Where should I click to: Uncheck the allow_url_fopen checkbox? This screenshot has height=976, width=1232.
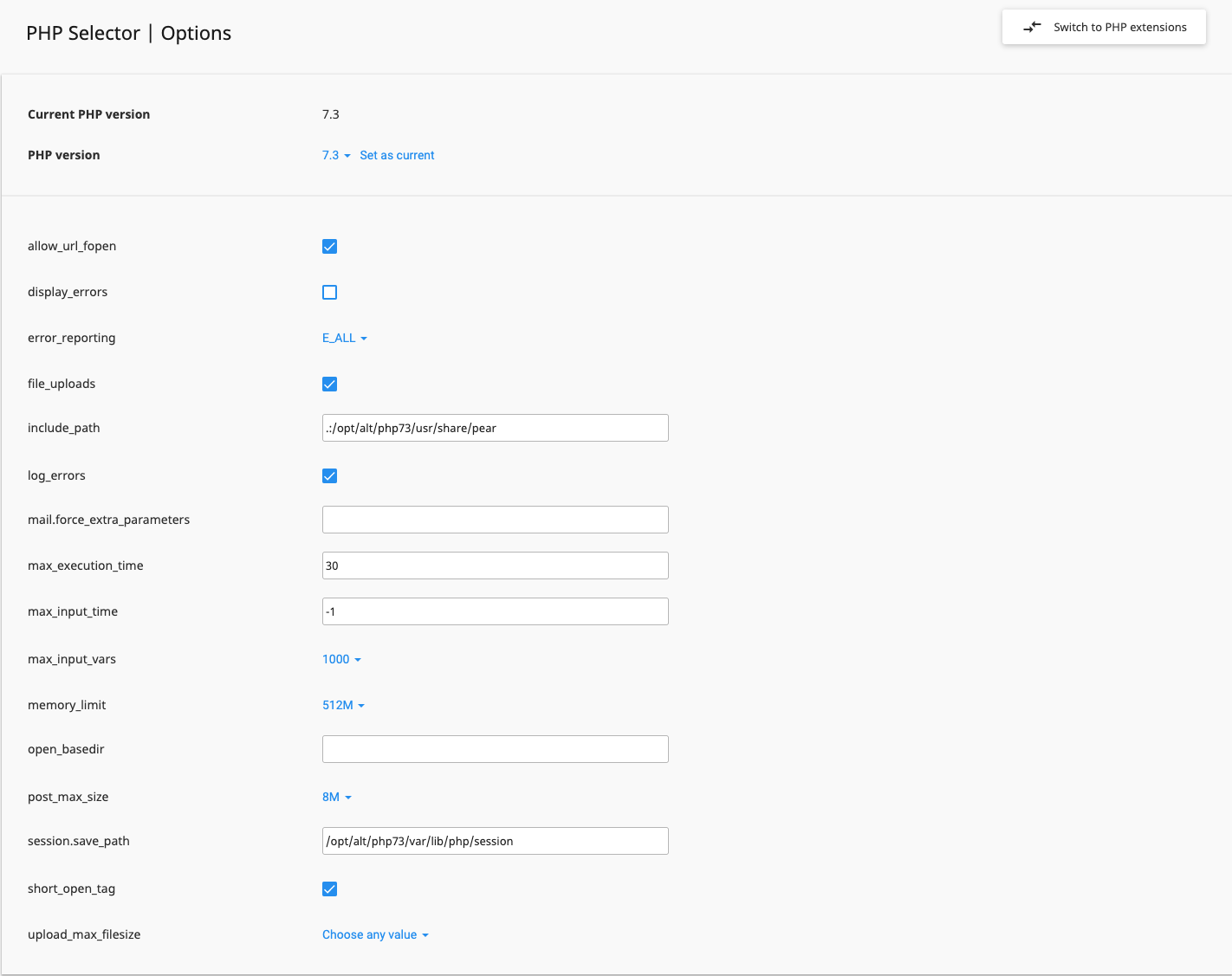329,246
